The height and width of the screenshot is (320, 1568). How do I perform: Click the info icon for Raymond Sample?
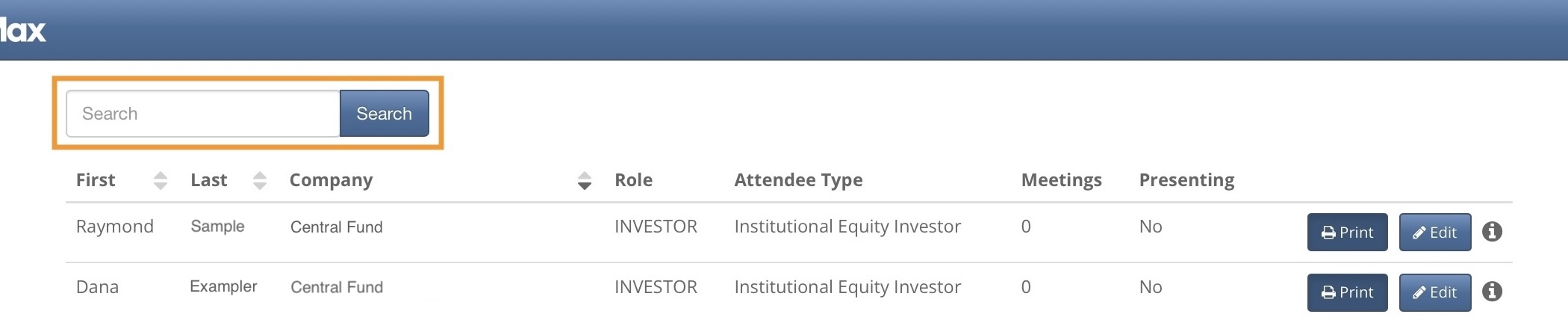[x=1492, y=232]
